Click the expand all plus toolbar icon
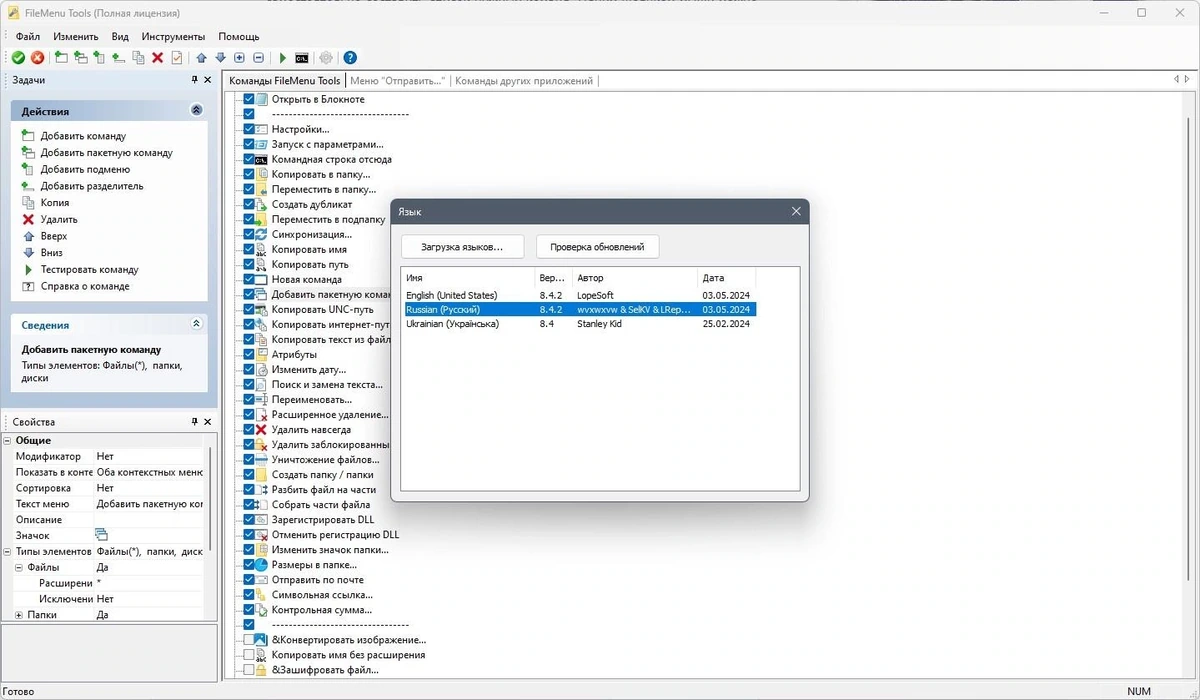This screenshot has height=700, width=1200. [239, 58]
